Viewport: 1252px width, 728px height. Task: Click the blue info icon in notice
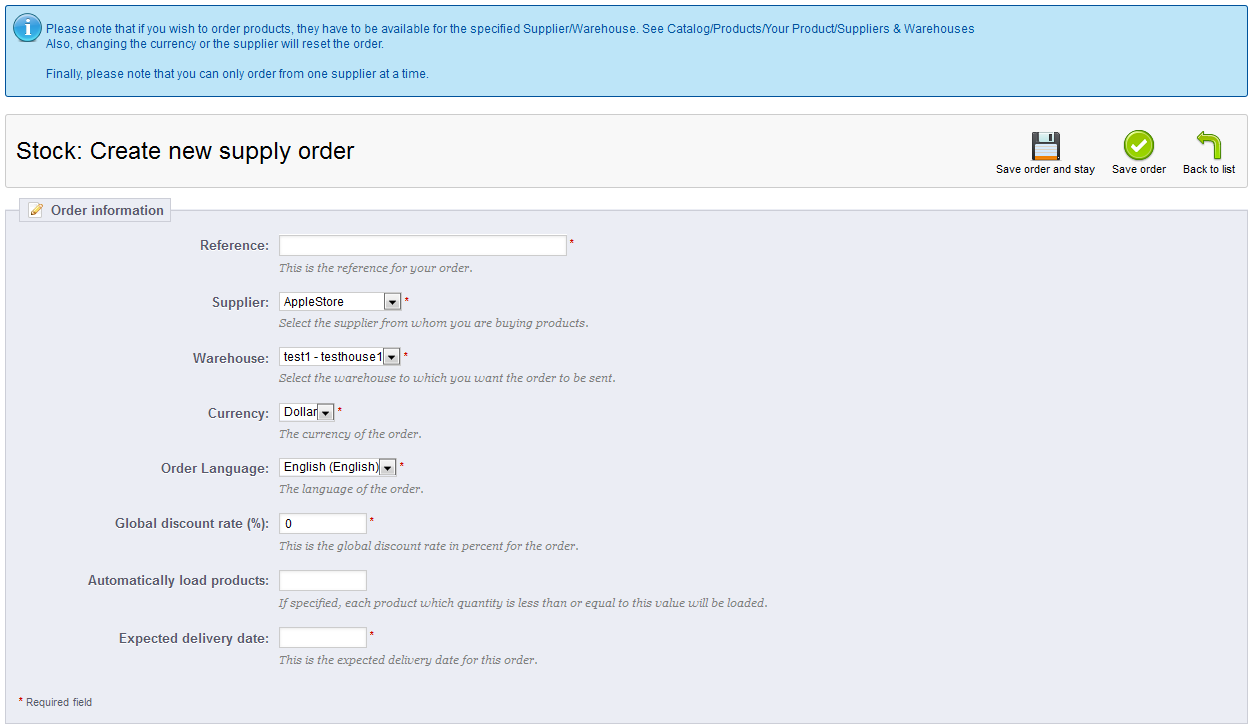27,28
